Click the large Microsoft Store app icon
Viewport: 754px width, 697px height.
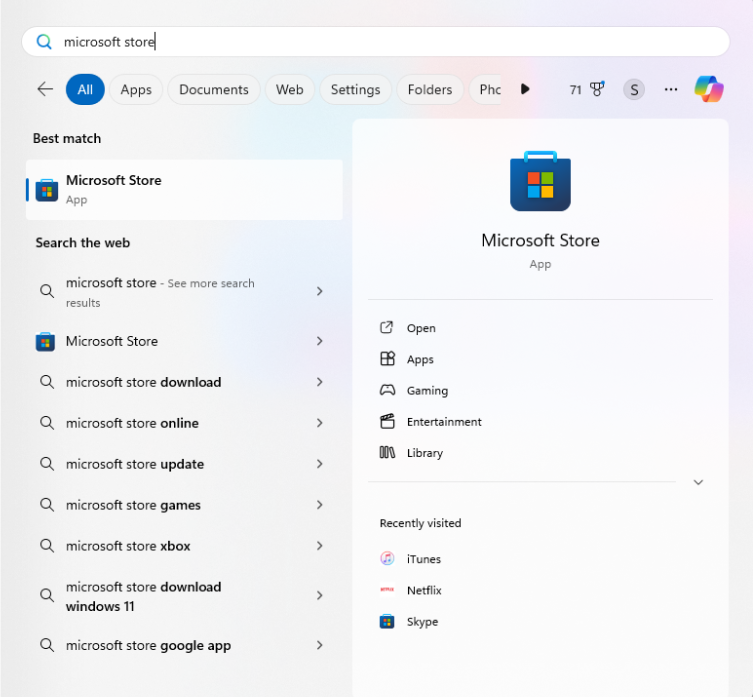tap(540, 181)
